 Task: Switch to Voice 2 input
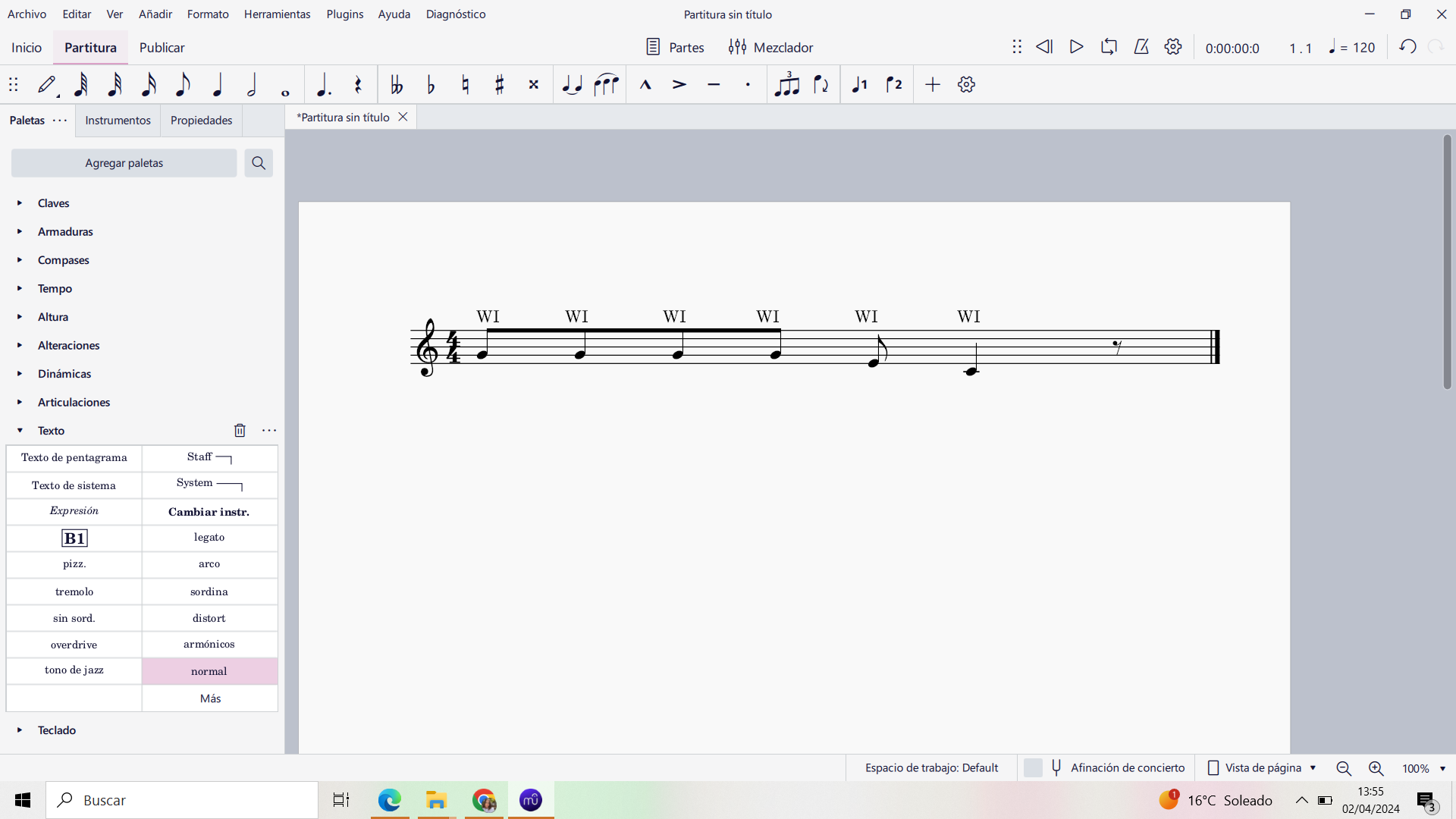click(895, 84)
